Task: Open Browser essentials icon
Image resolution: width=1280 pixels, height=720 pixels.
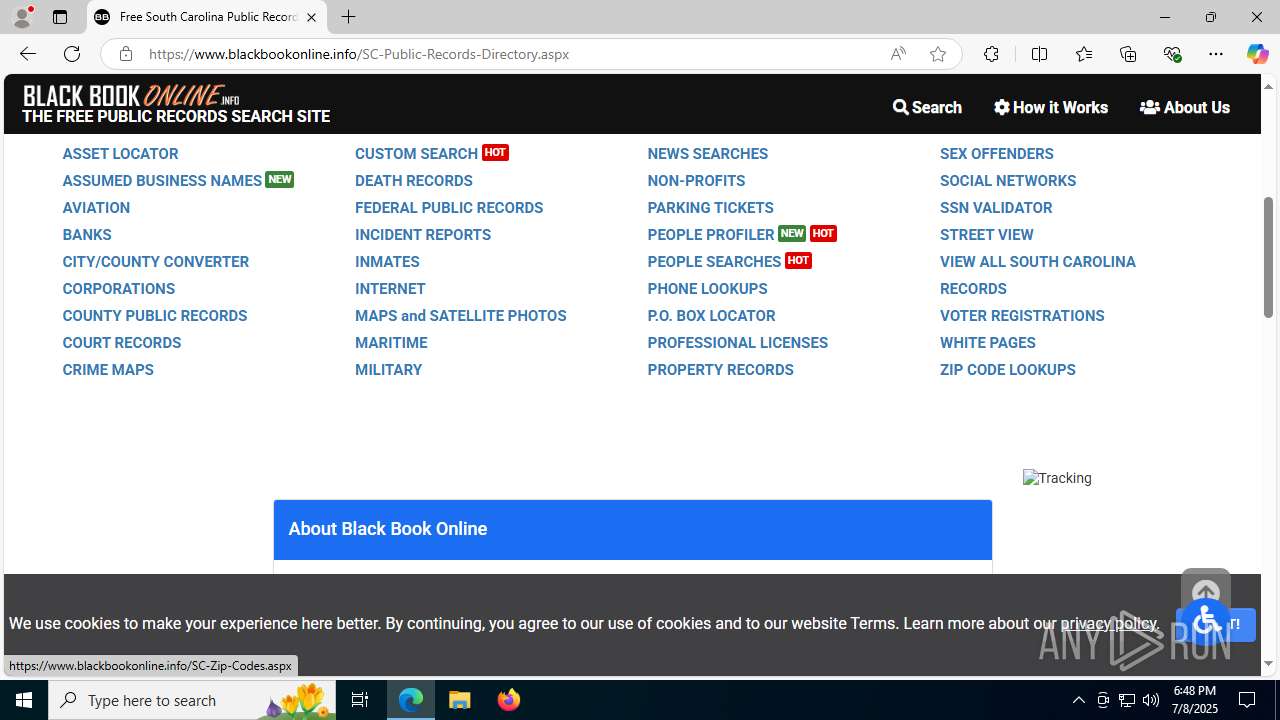Action: coord(1172,54)
